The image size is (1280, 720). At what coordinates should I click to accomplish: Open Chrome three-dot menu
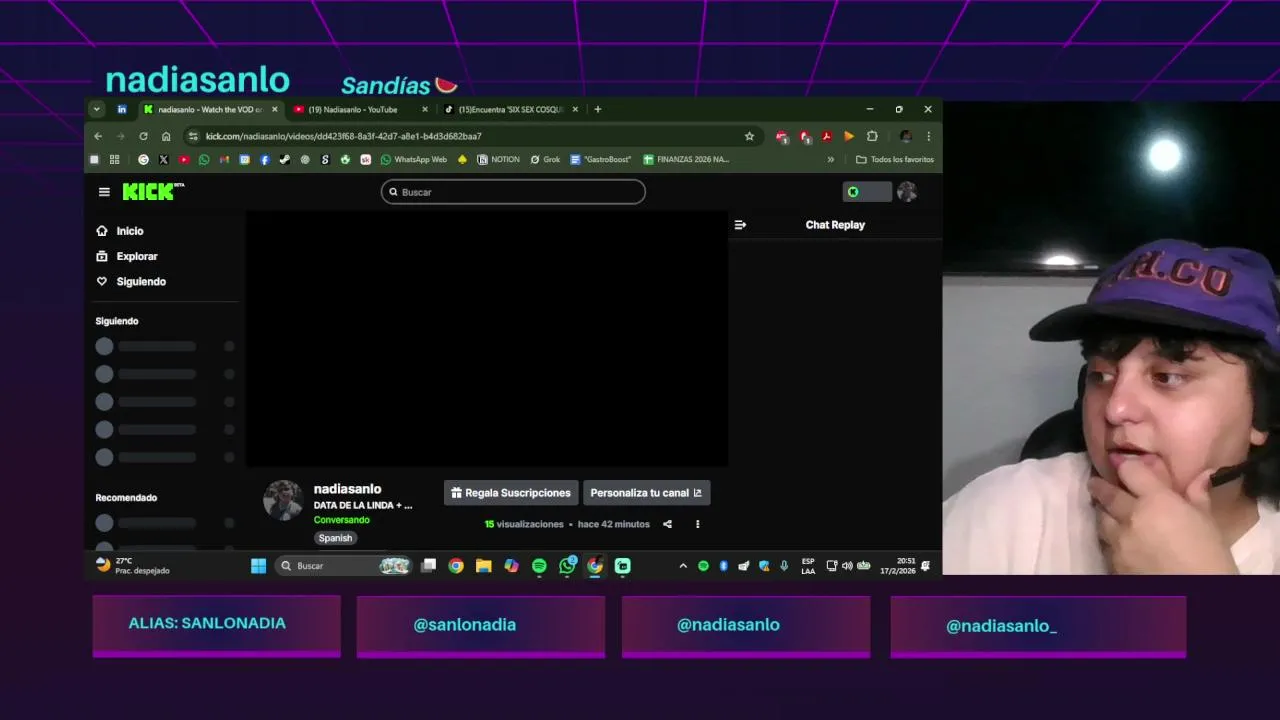(928, 136)
